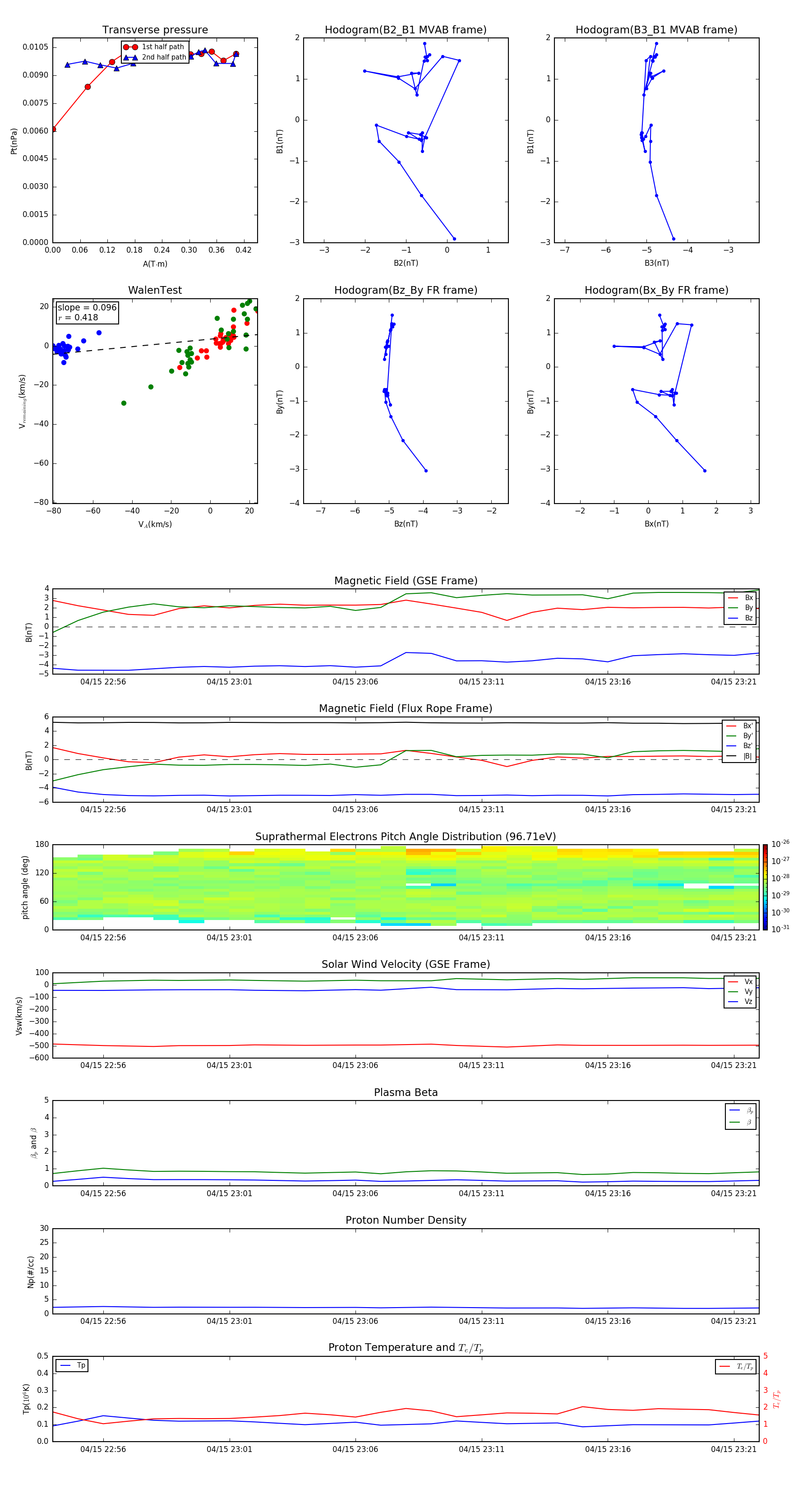
Task: Select the 'Proton Temperature and Te/Tp' title
Action: click(x=406, y=1348)
